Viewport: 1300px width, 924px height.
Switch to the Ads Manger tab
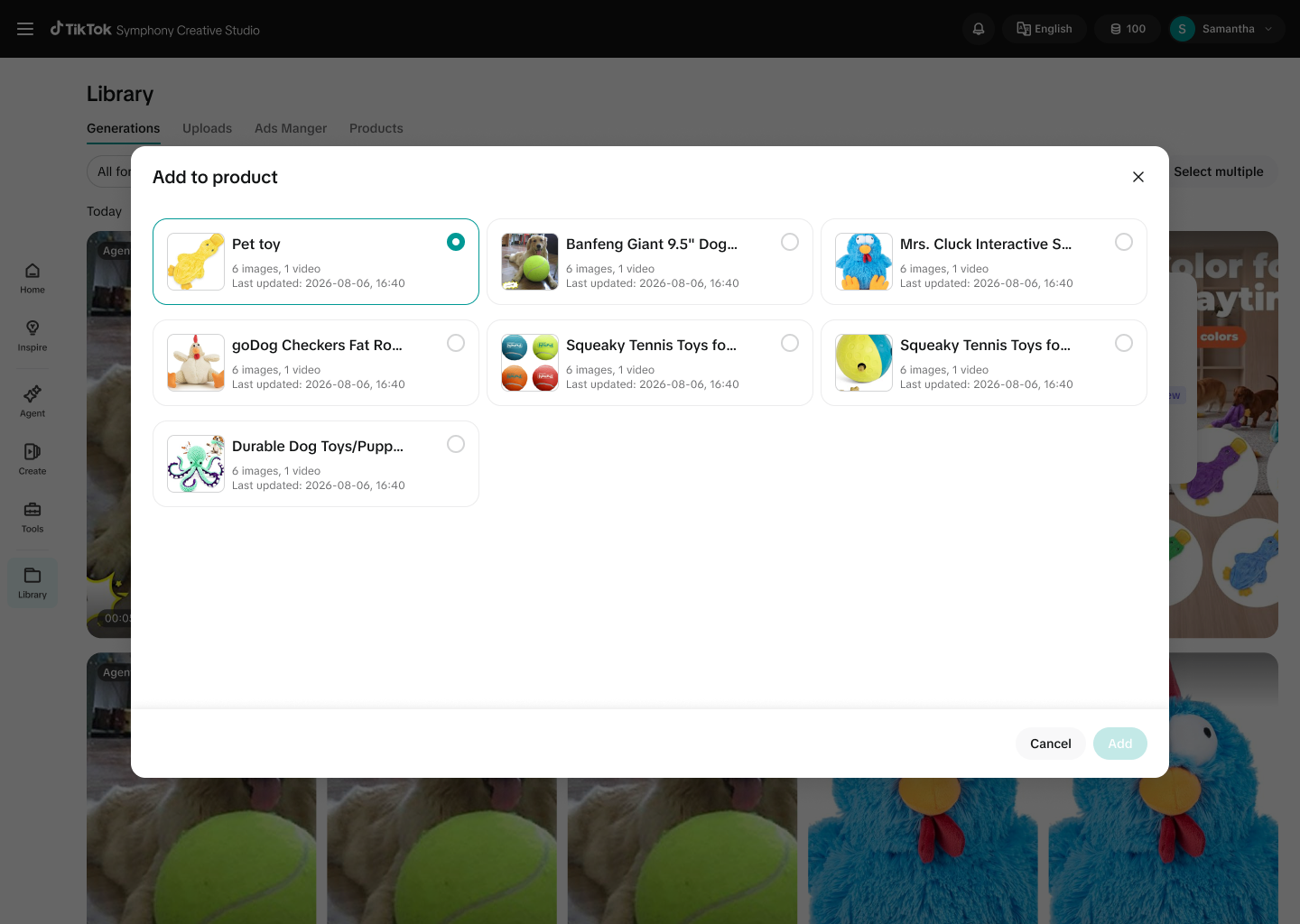[291, 128]
